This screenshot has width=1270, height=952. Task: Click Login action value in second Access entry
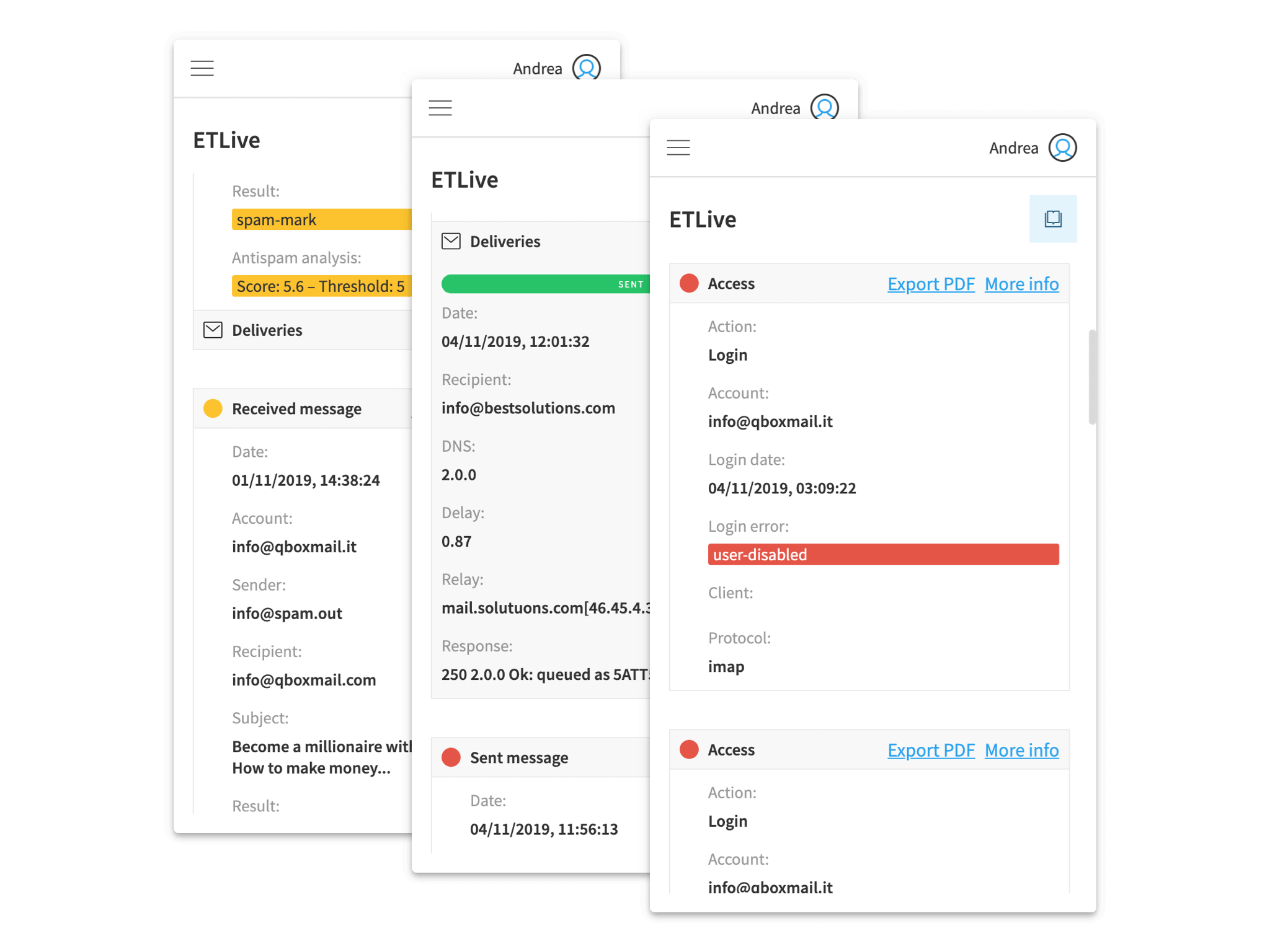click(727, 821)
